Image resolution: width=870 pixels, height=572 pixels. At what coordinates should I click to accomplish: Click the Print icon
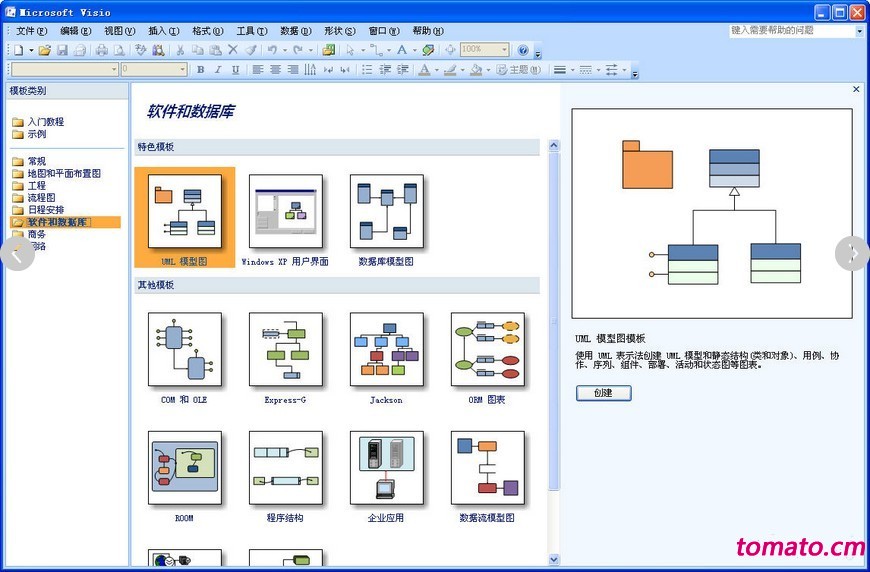tap(102, 50)
